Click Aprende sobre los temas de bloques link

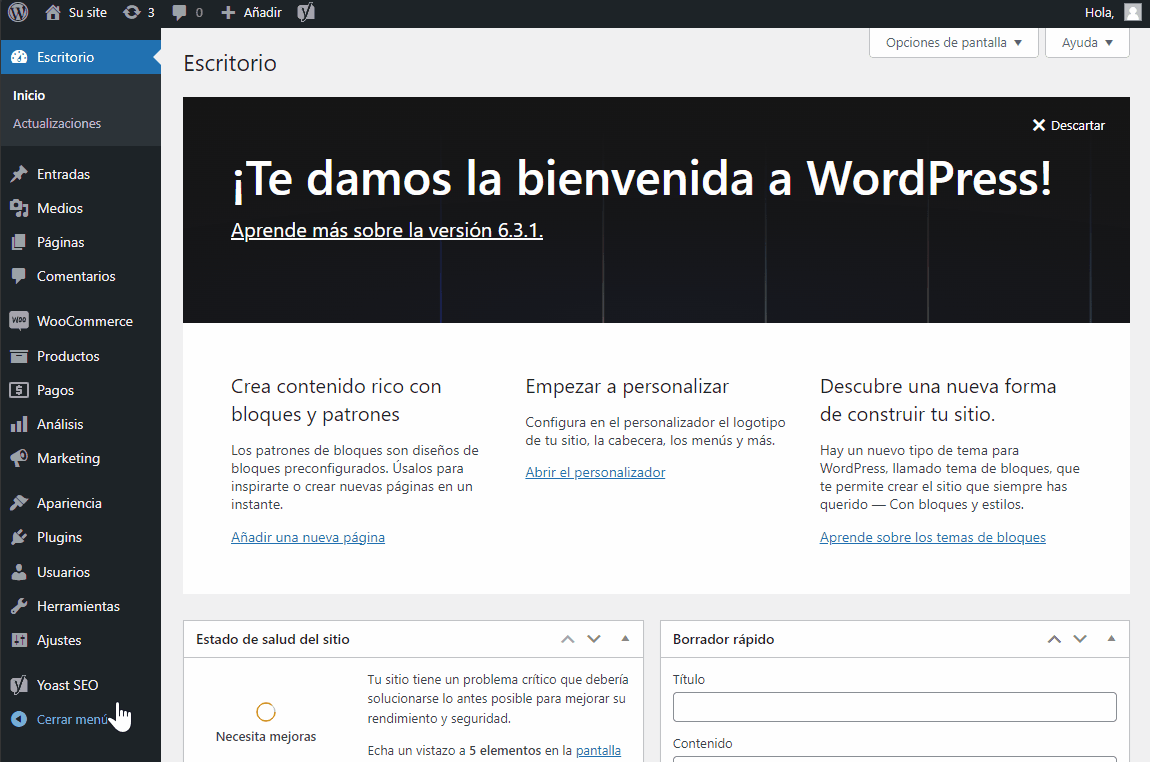933,538
